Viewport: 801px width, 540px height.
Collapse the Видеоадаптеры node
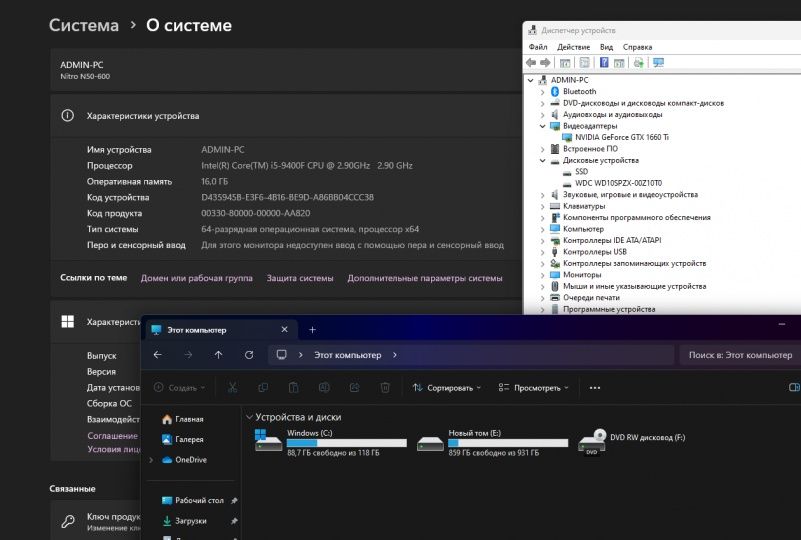pyautogui.click(x=543, y=126)
